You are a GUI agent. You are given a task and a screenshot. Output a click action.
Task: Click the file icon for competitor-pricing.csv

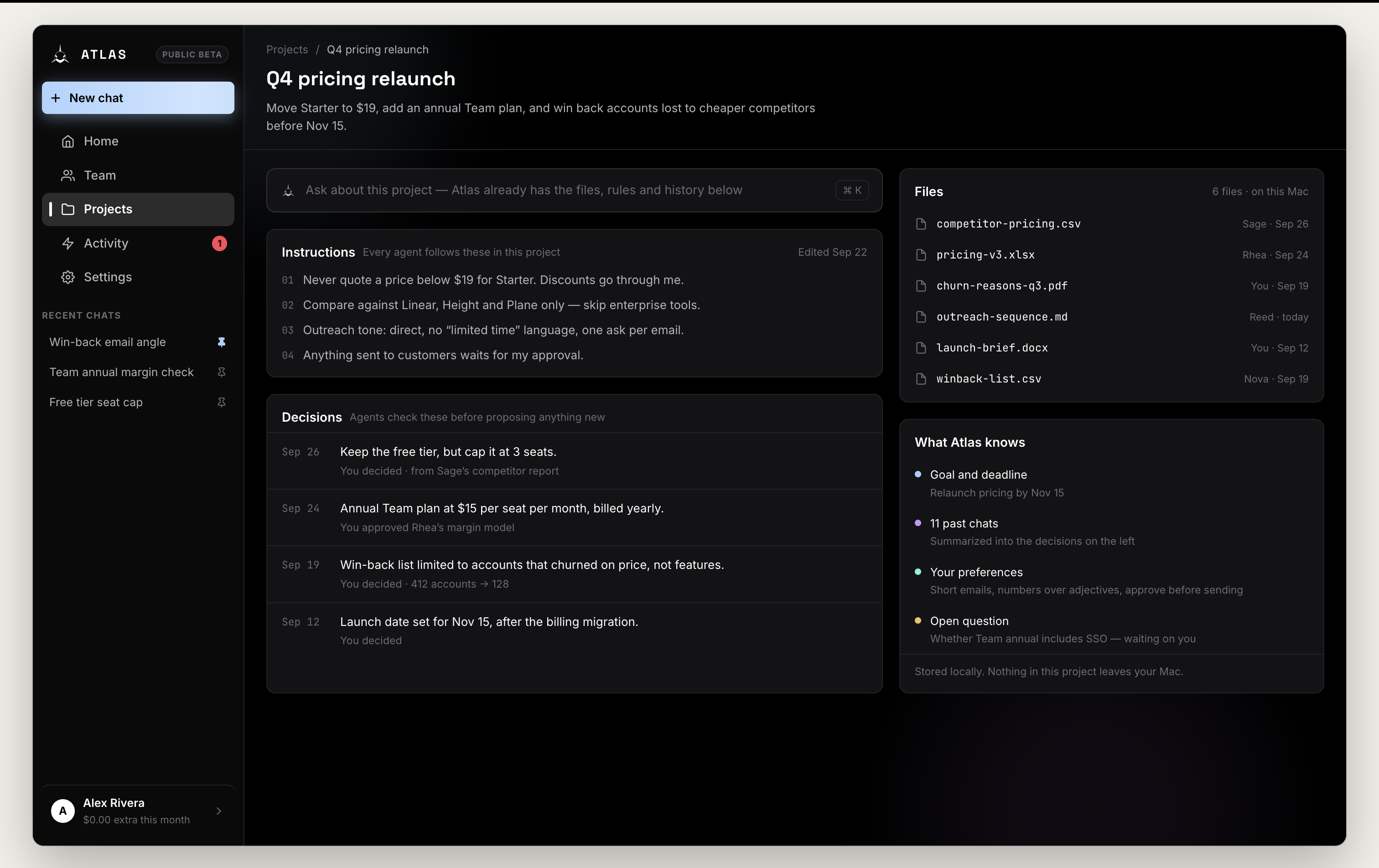point(921,224)
